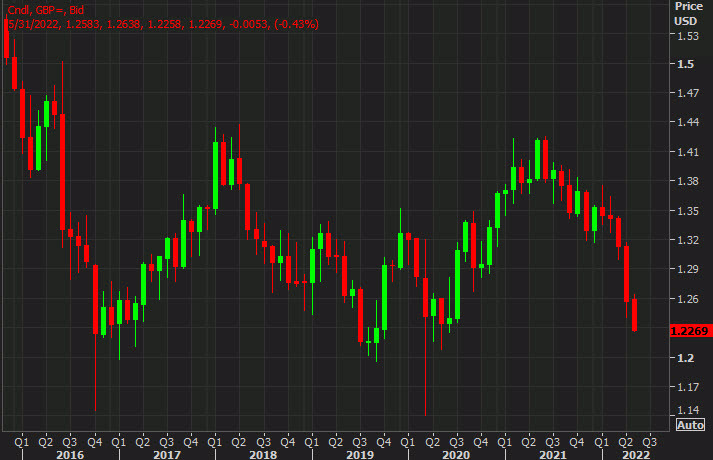Click the 1.17 price axis label

(688, 387)
